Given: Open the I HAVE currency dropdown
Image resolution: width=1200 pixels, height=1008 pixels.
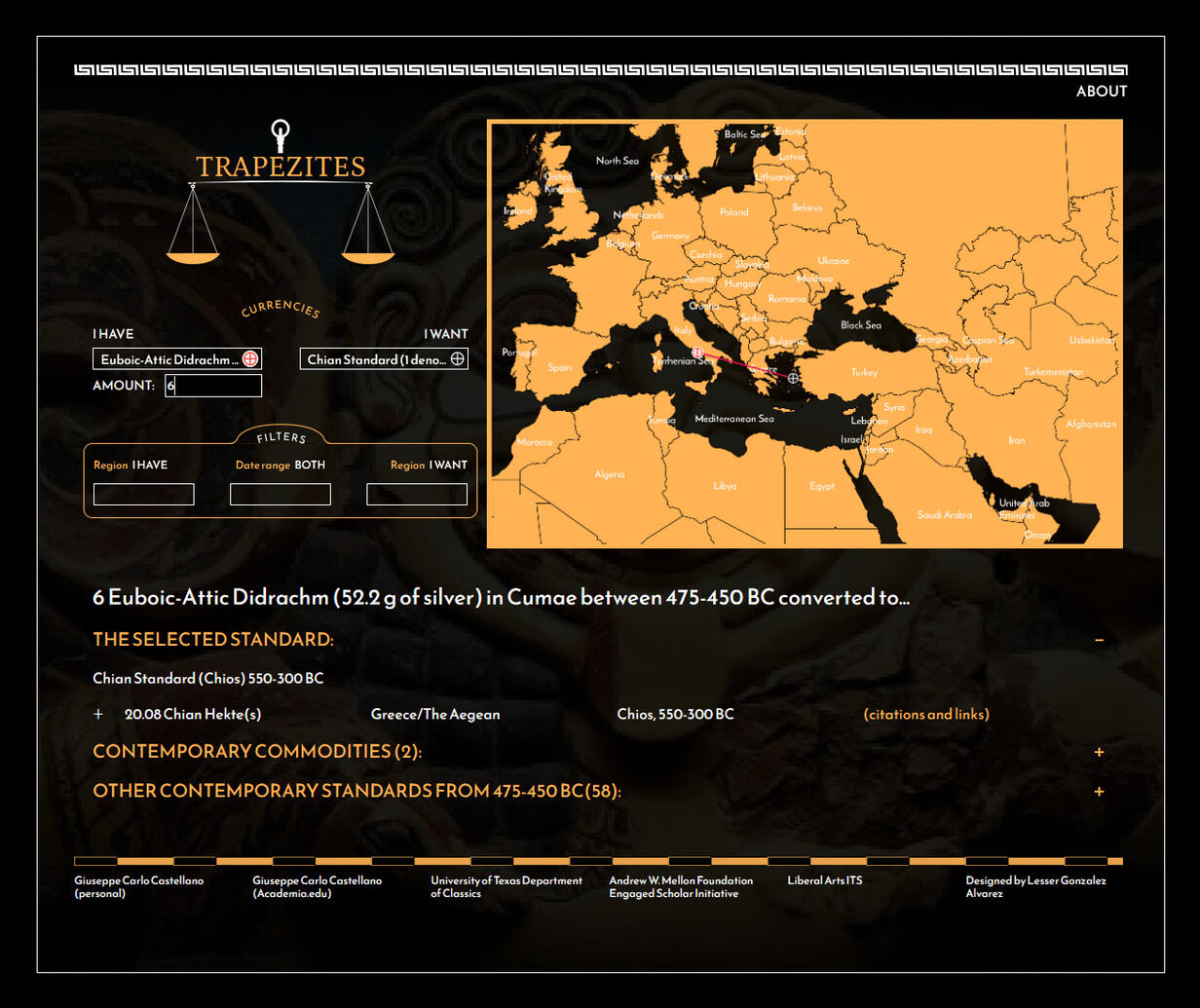Looking at the screenshot, I should coord(169,359).
